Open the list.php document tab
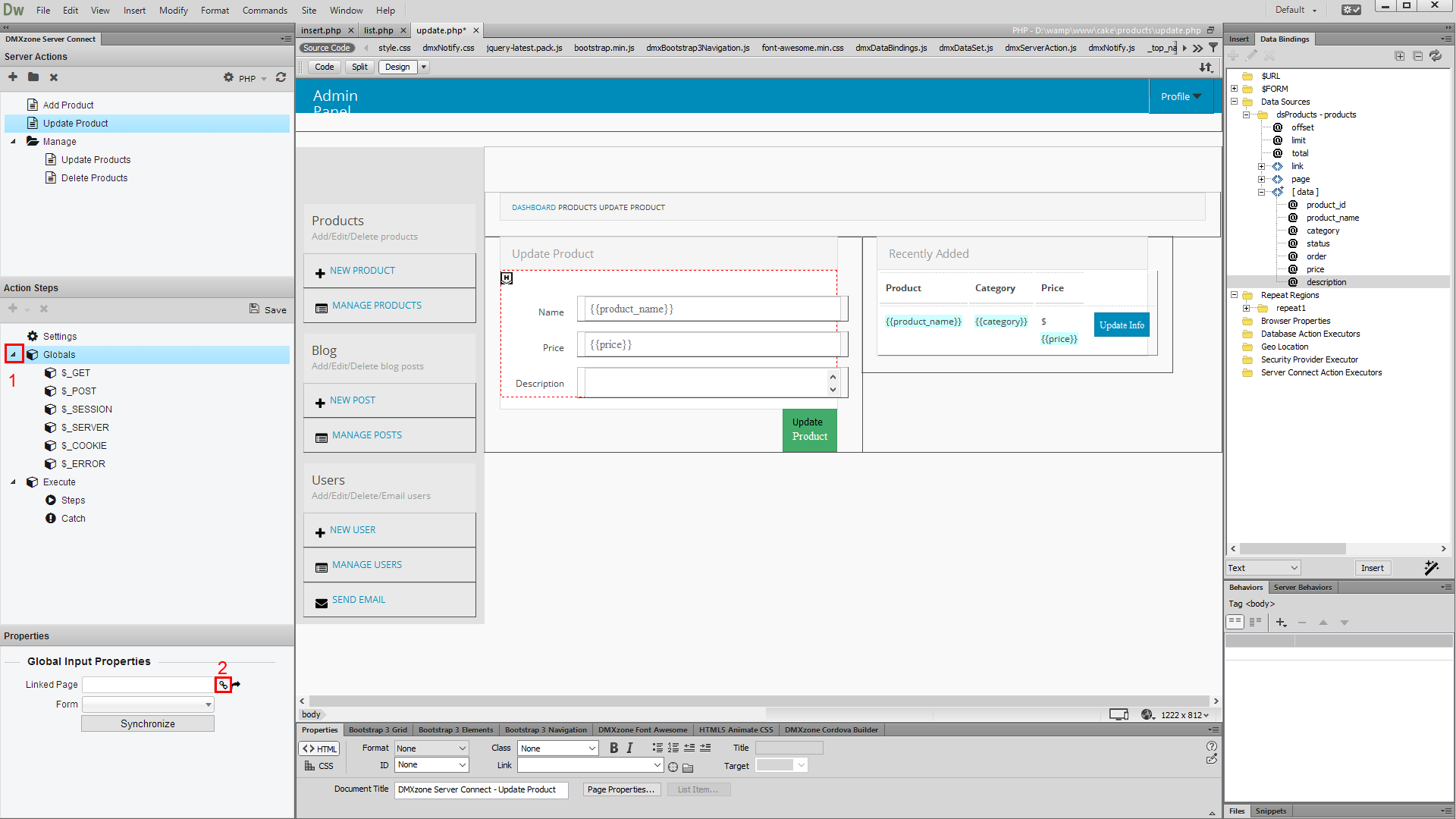 [378, 30]
